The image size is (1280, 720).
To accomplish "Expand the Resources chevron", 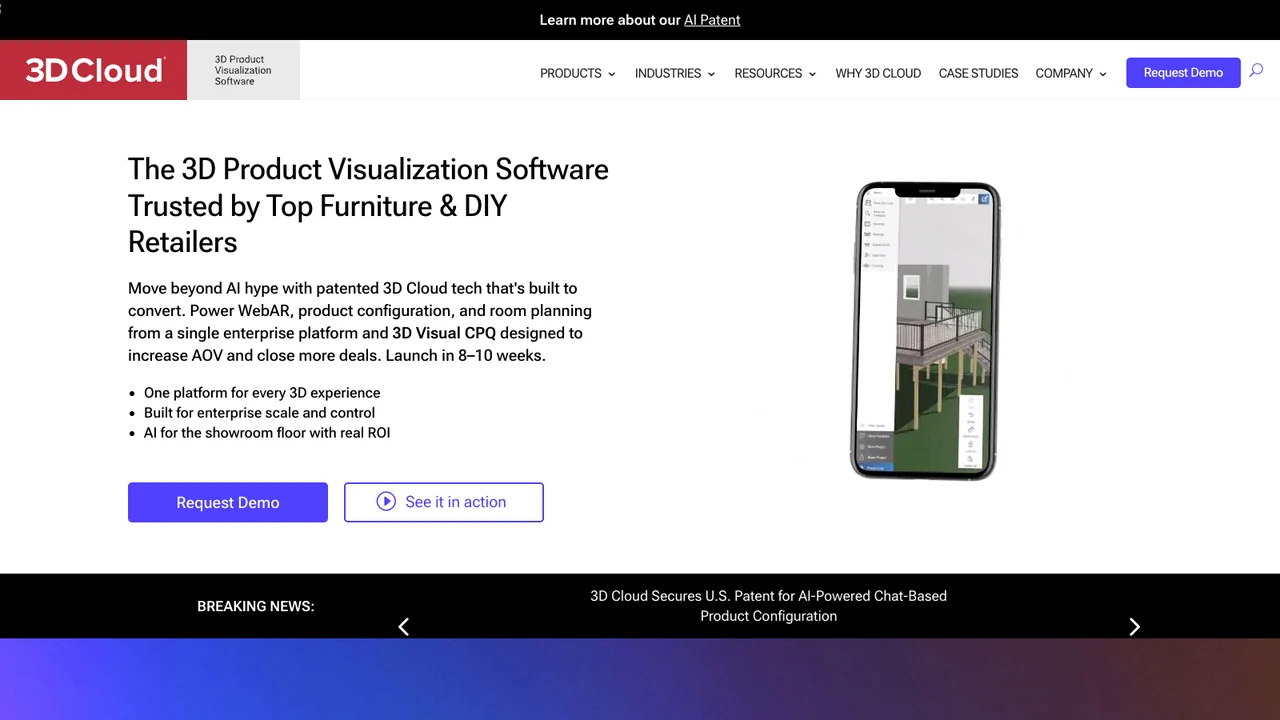I will tap(812, 74).
